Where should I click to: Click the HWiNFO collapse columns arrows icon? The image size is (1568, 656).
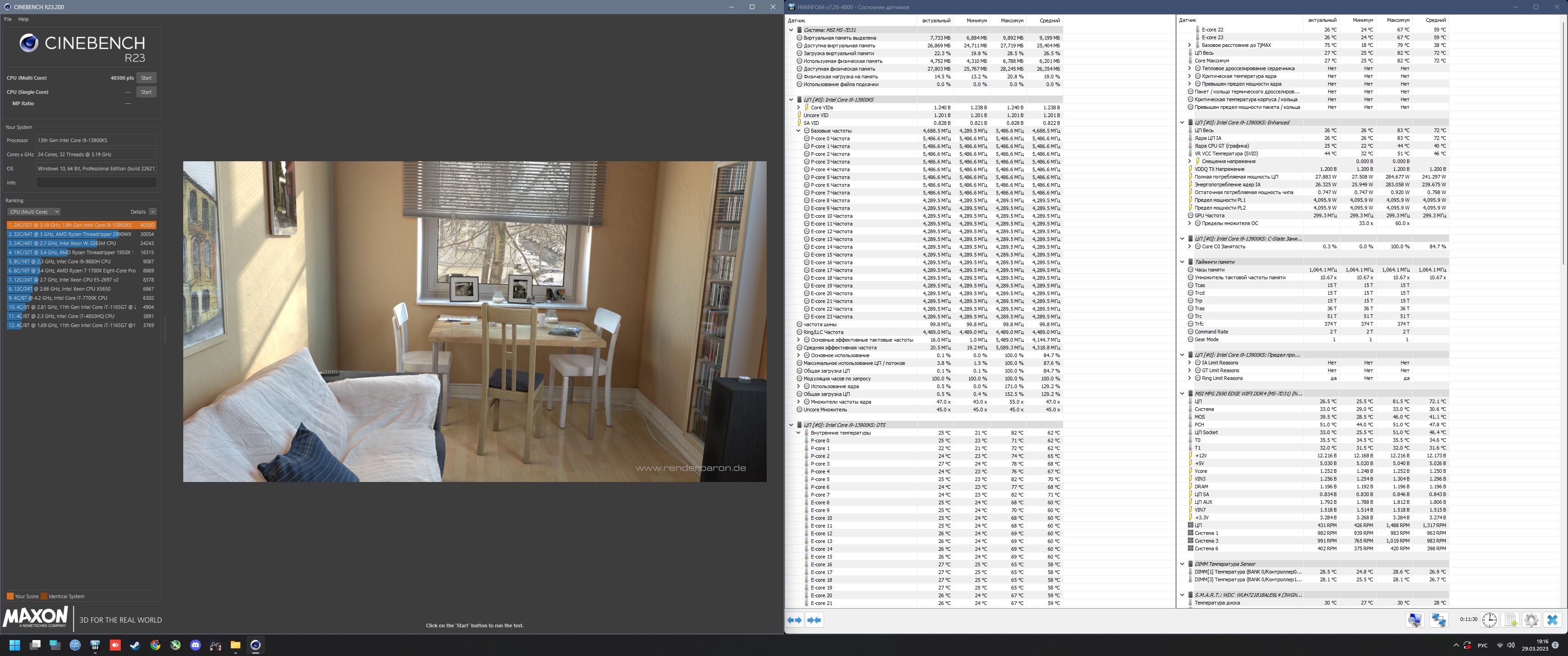point(814,620)
